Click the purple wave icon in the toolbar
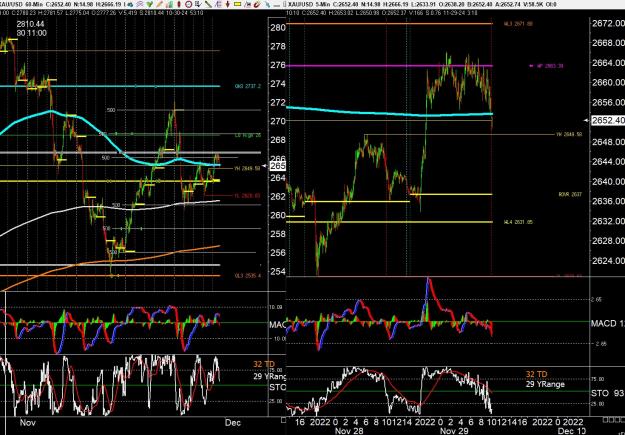This screenshot has width=625, height=435. coord(140,4)
